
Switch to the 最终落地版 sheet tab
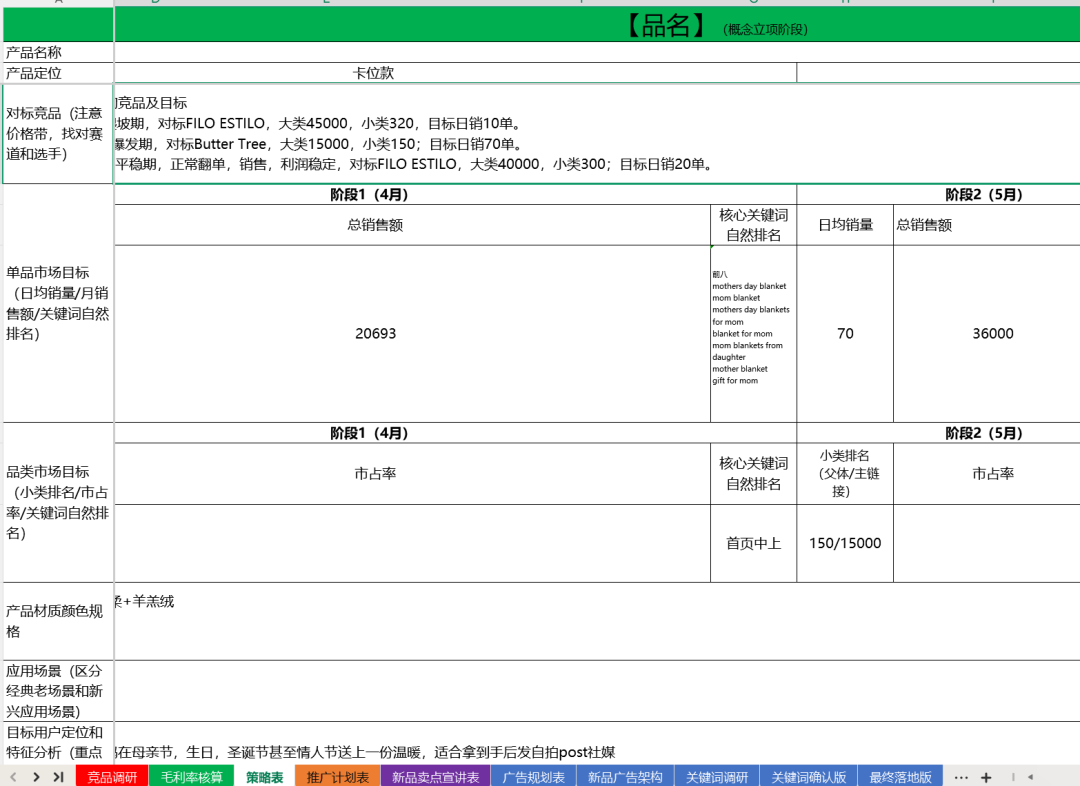pos(900,777)
